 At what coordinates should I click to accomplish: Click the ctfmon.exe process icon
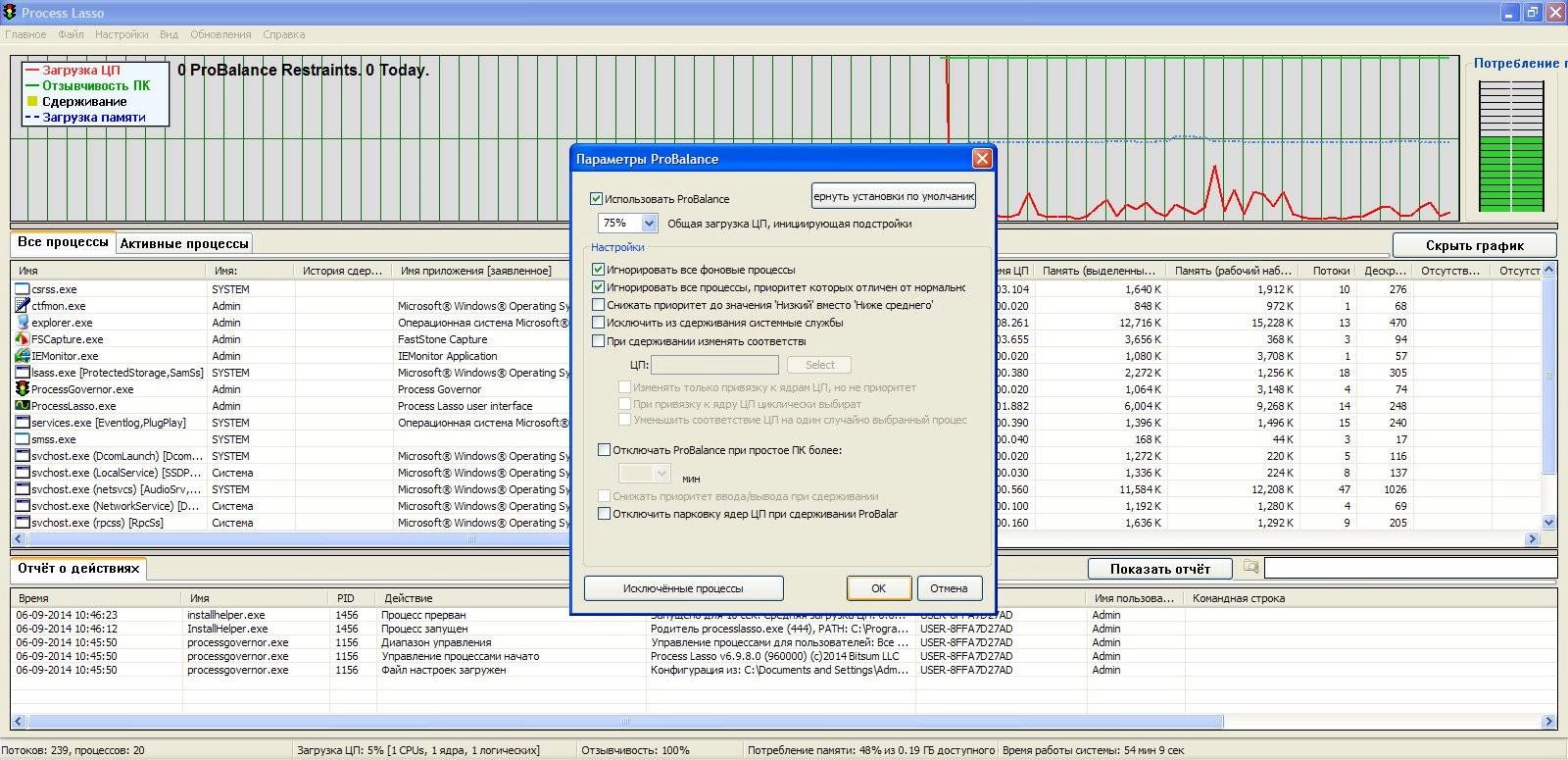pyautogui.click(x=22, y=306)
